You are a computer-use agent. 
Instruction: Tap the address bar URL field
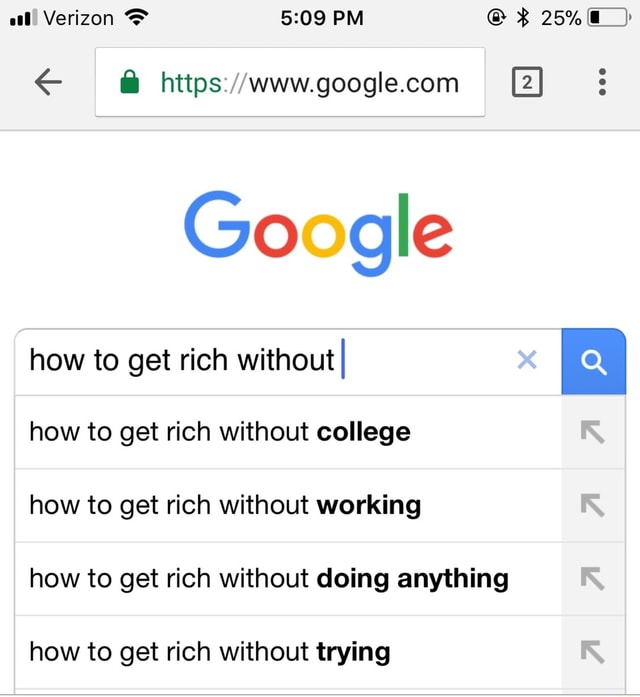click(x=310, y=83)
